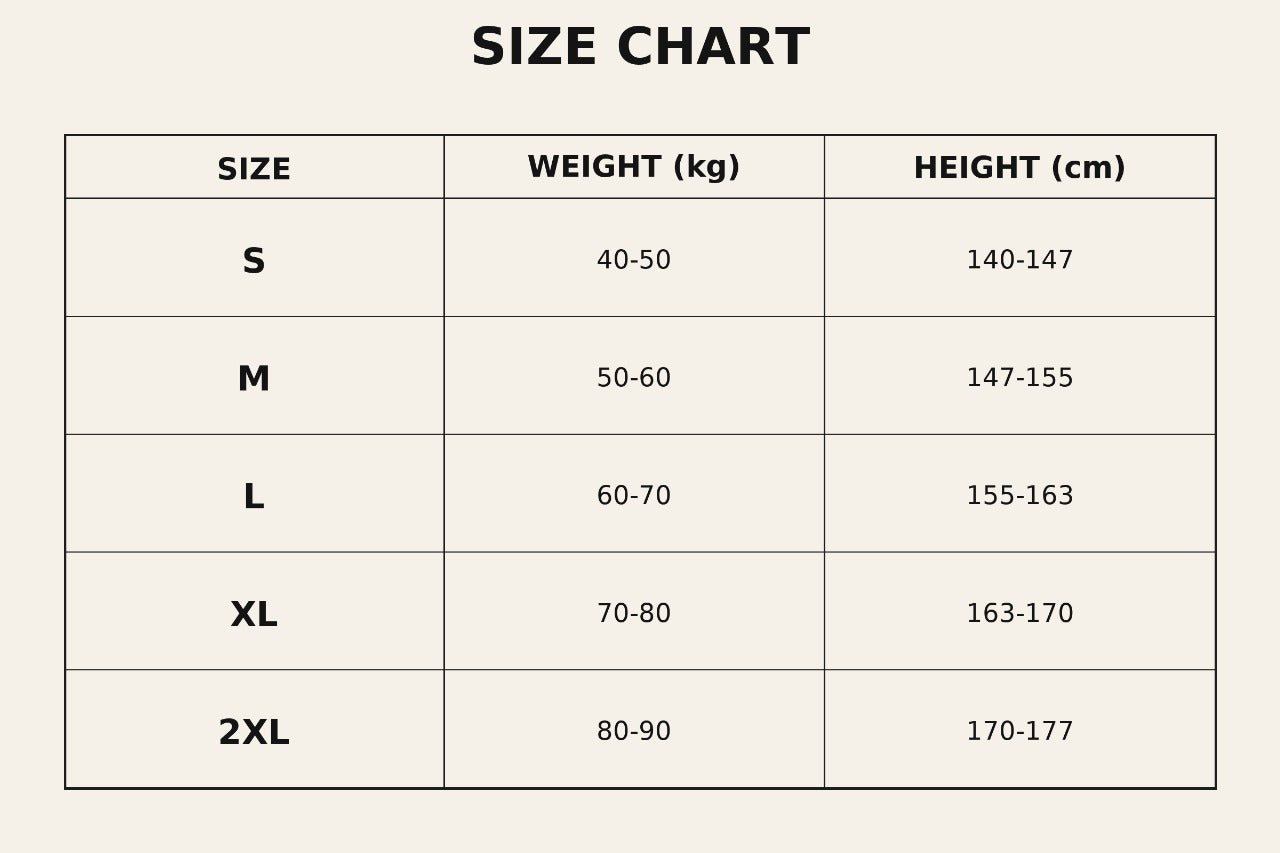Click the word SIZE in the title

coord(533,49)
